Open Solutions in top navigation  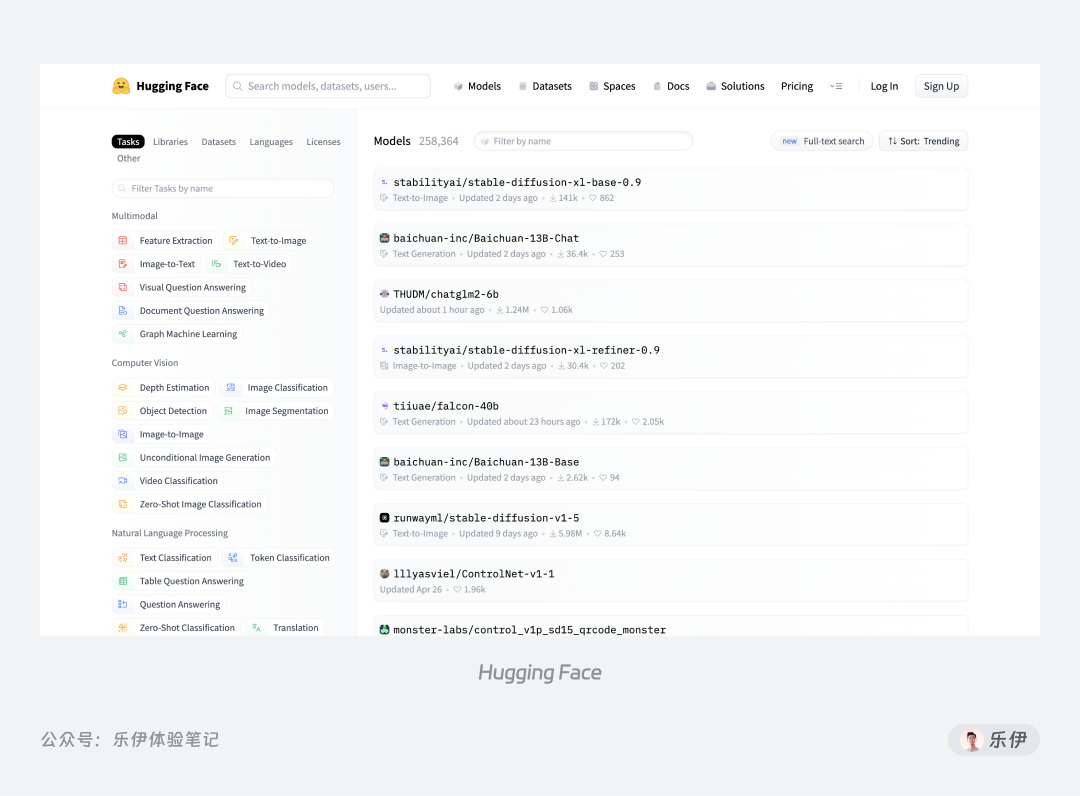tap(735, 86)
